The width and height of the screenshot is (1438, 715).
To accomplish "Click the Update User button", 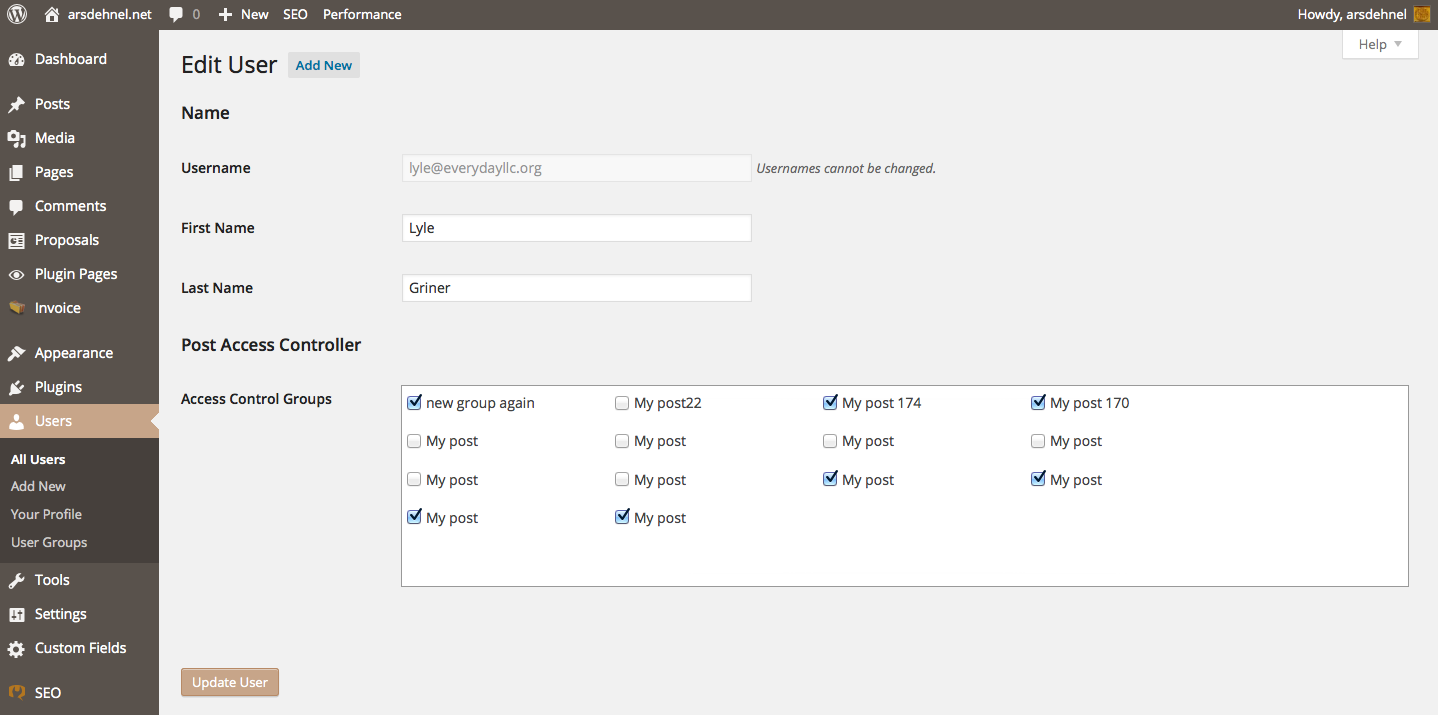I will pyautogui.click(x=230, y=682).
